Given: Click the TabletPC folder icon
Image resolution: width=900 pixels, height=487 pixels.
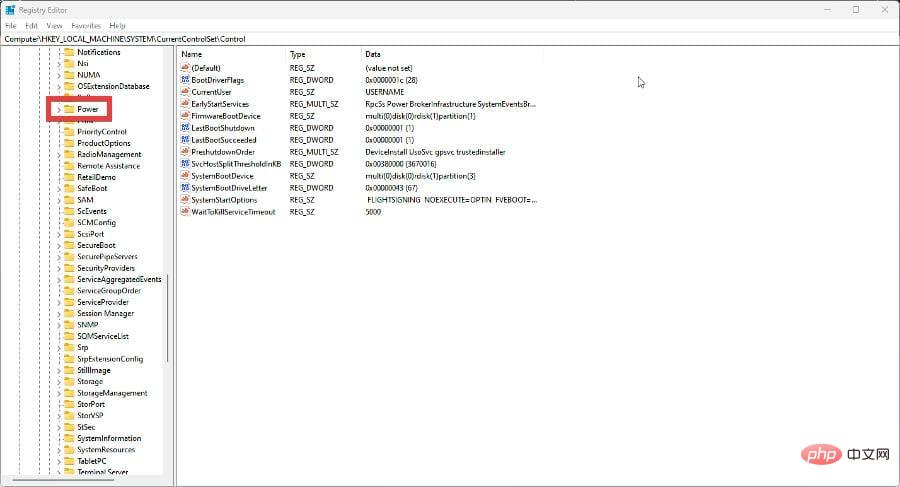Looking at the screenshot, I should coord(69,461).
